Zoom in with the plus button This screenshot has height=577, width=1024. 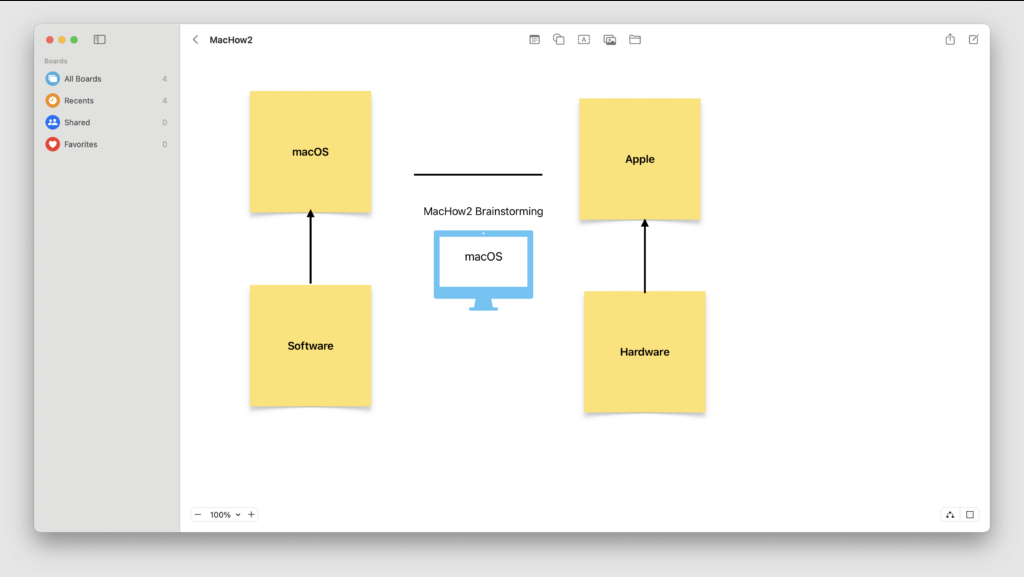[x=251, y=515]
